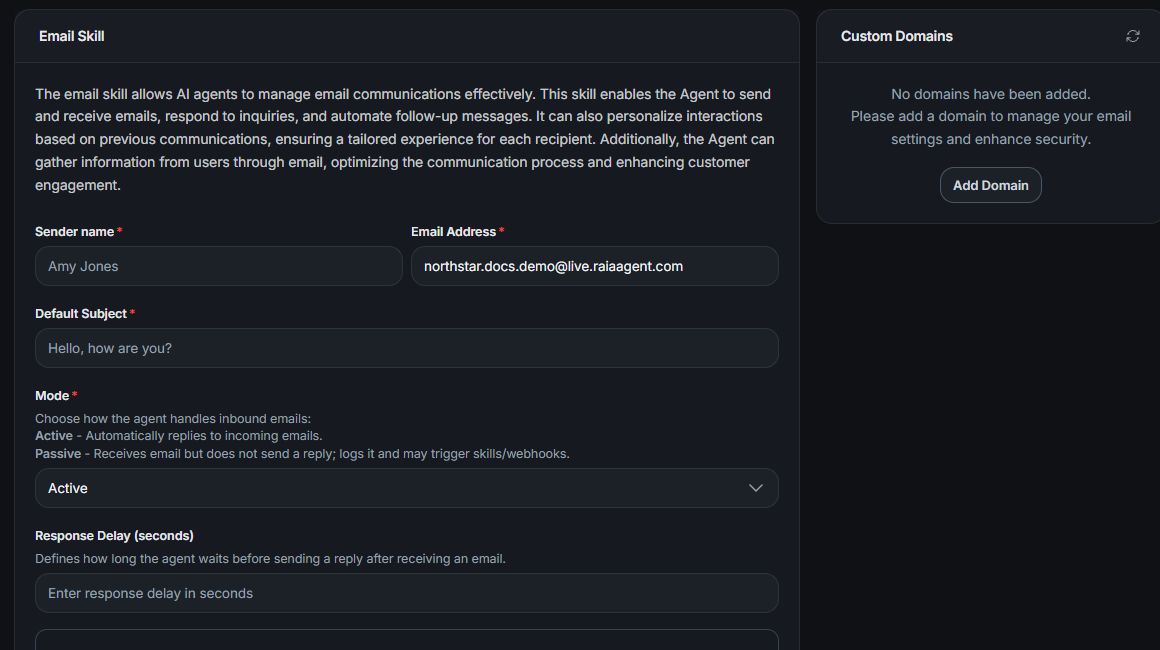The image size is (1160, 650).
Task: Expand Mode options via chevron arrow
Action: 755,488
